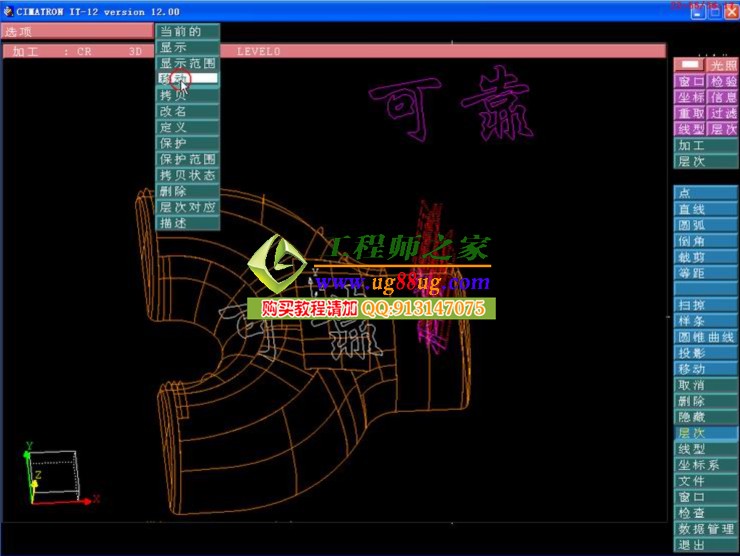The width and height of the screenshot is (740, 556).
Task: Open the pink 信息 button
Action: 723,97
